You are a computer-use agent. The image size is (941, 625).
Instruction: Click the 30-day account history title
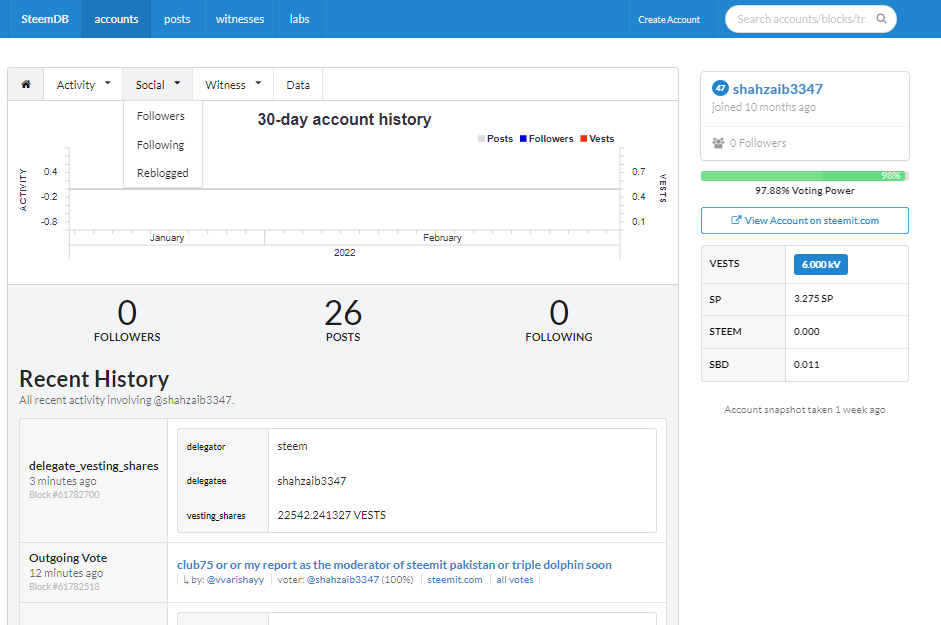click(x=344, y=119)
